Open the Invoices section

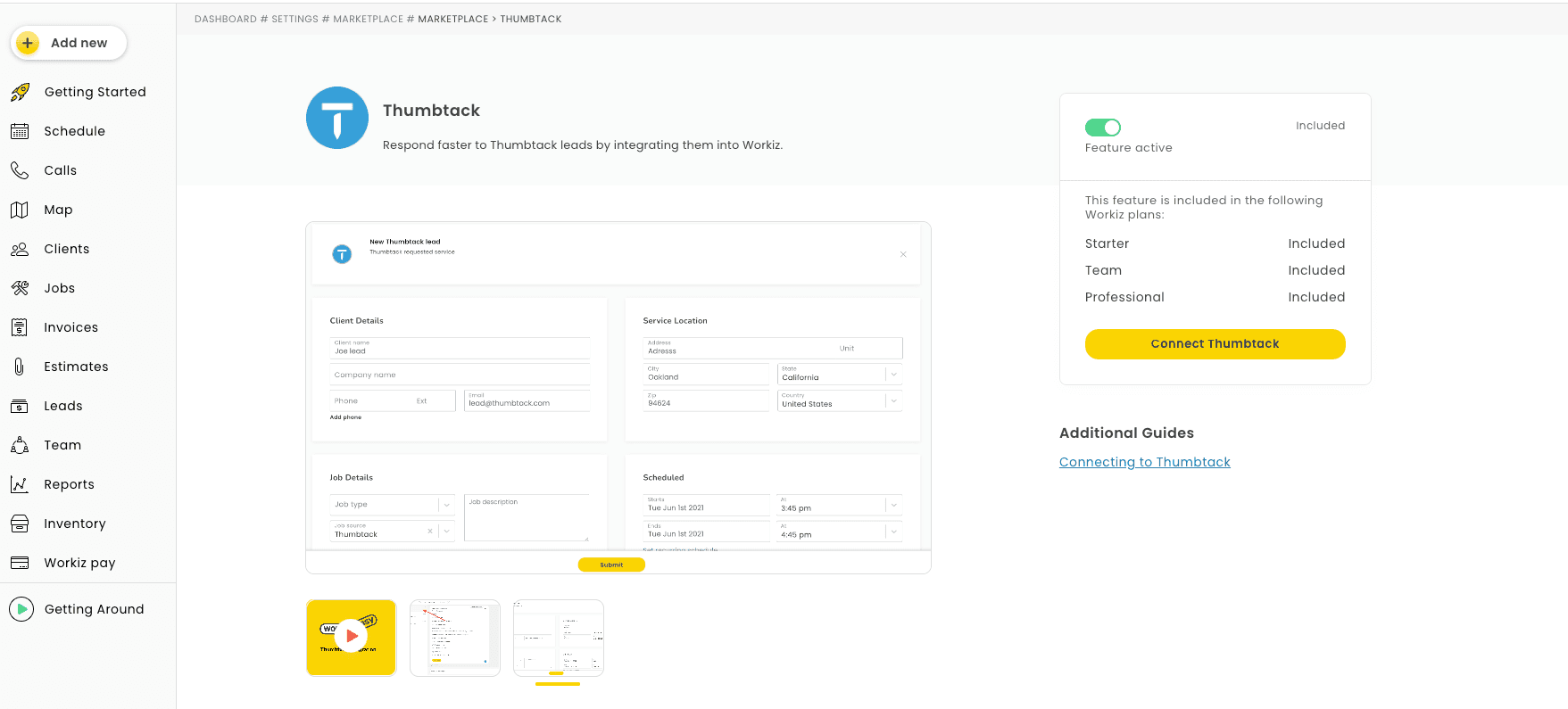point(71,327)
